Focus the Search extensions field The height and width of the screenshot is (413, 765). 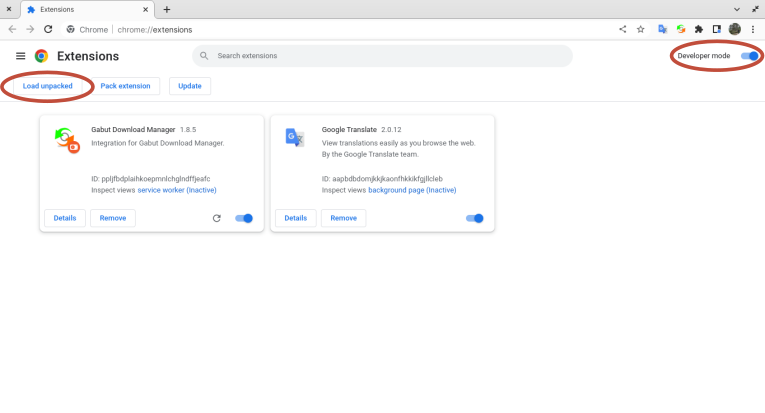click(382, 56)
